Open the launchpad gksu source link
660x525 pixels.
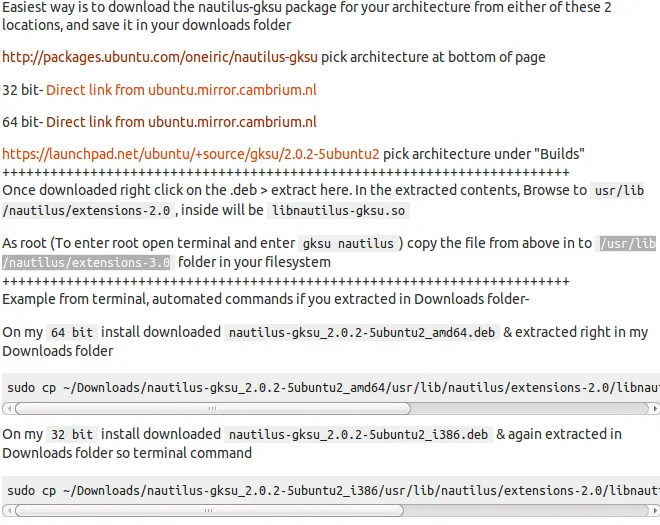(190, 154)
